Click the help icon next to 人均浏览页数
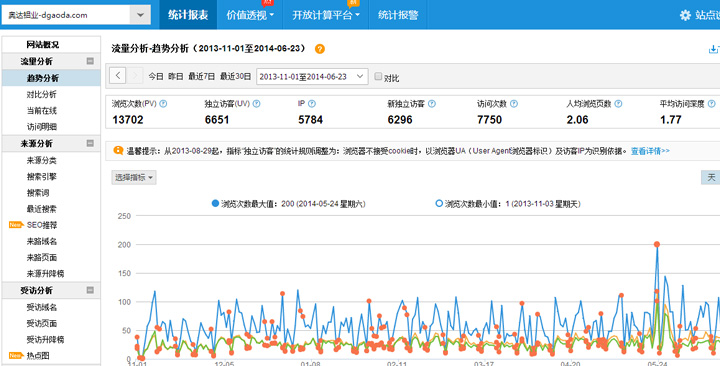Image resolution: width=720 pixels, height=366 pixels. coord(619,104)
